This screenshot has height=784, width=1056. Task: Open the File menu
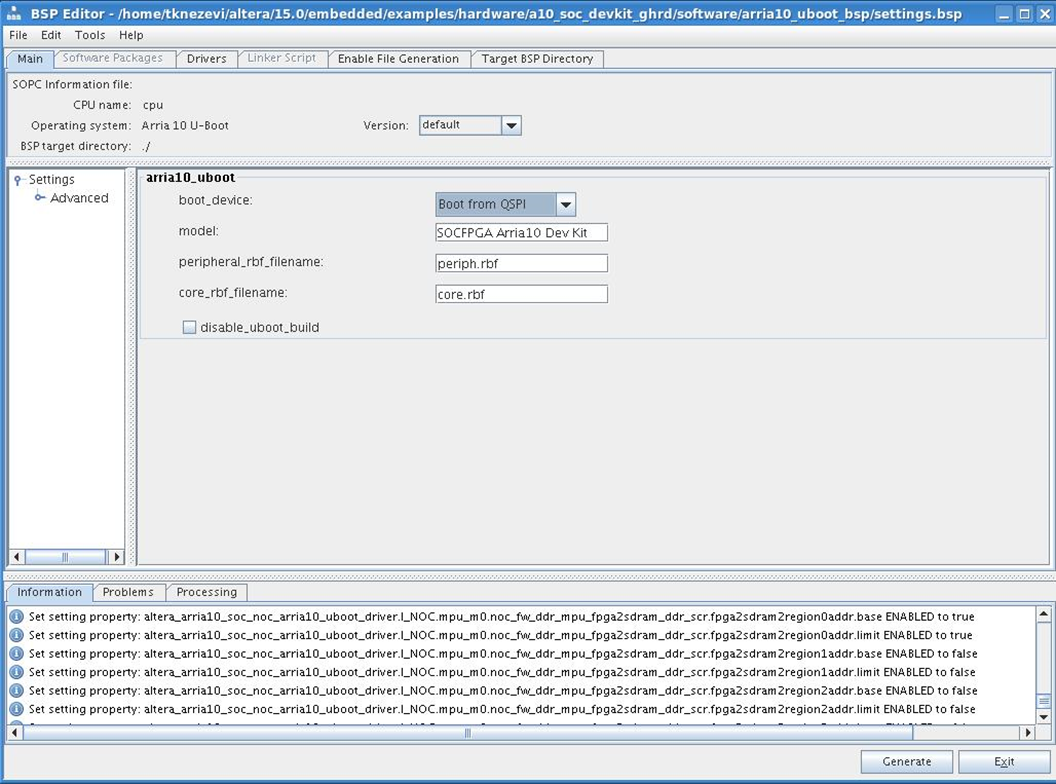coord(18,35)
